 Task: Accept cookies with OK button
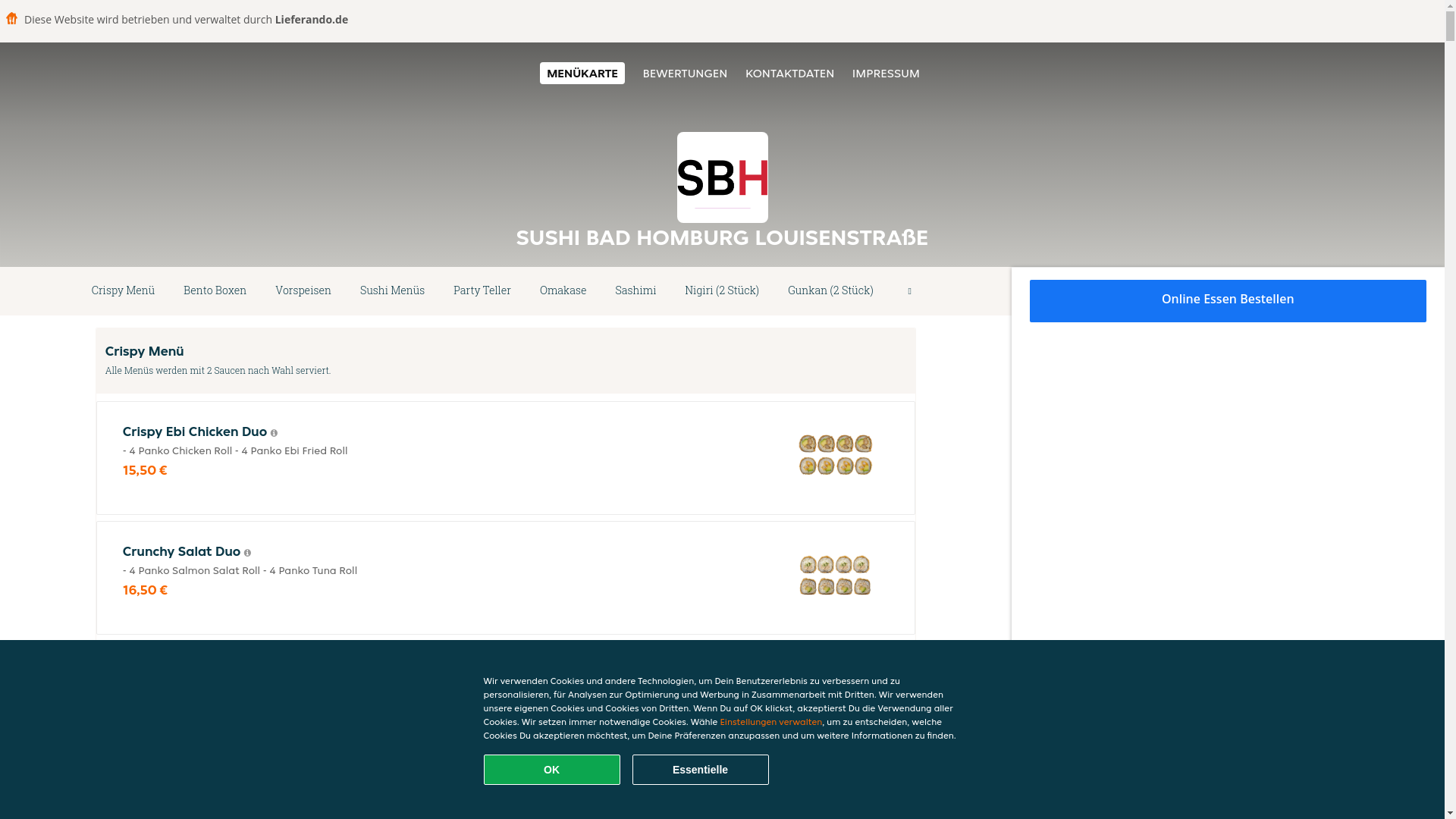pyautogui.click(x=551, y=770)
